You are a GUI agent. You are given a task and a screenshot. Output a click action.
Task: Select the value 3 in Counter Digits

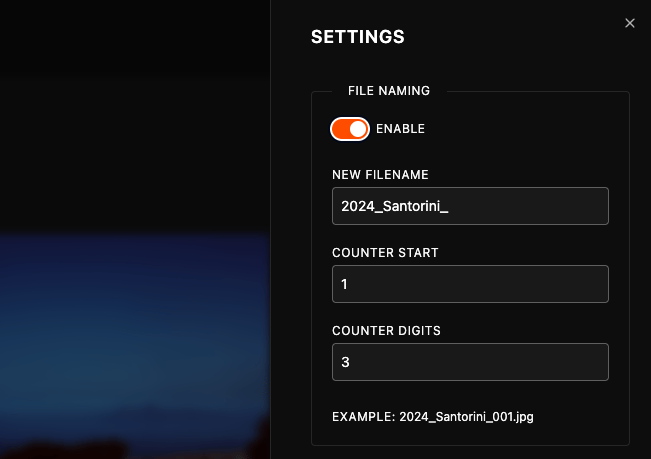(x=345, y=362)
